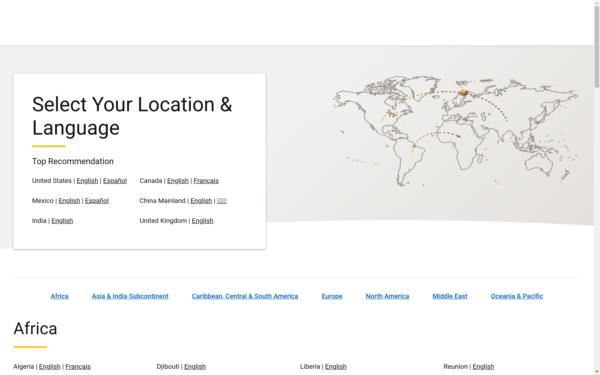
Task: Go to Oceania & Pacific region tab
Action: [517, 296]
